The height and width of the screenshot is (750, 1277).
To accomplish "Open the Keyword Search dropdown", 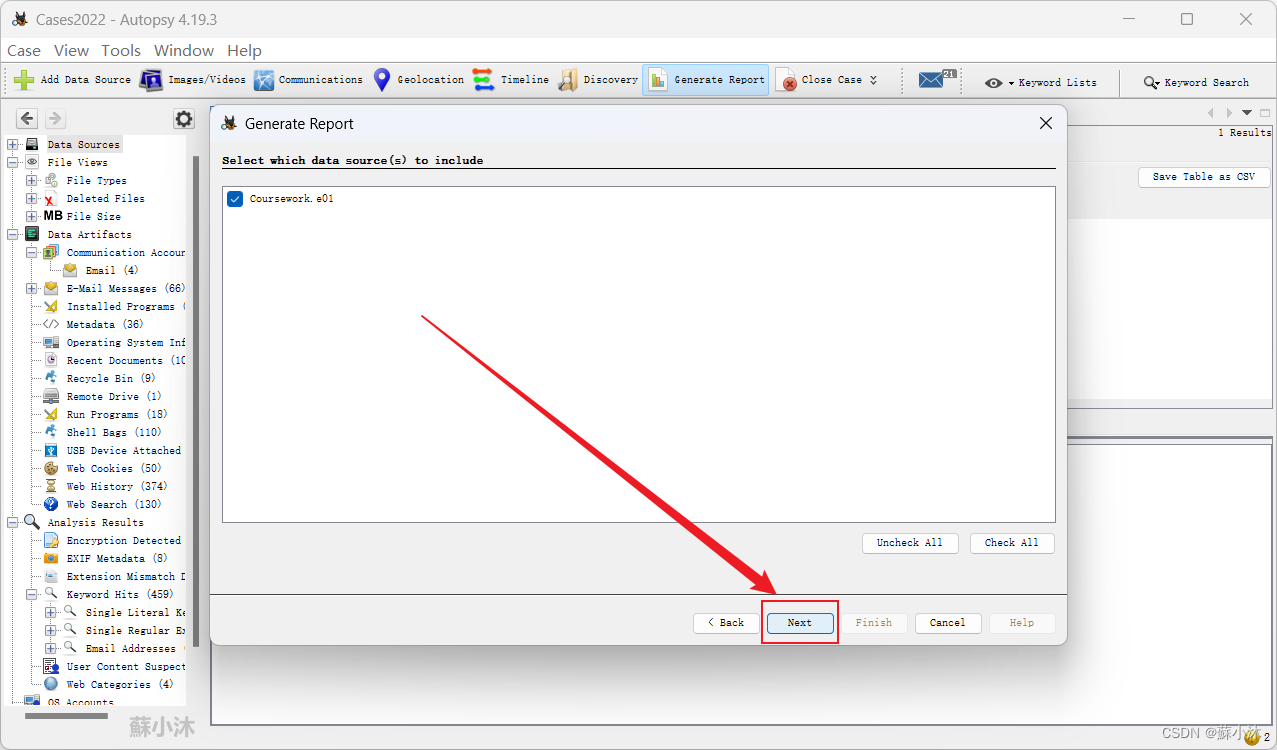I will [1196, 82].
